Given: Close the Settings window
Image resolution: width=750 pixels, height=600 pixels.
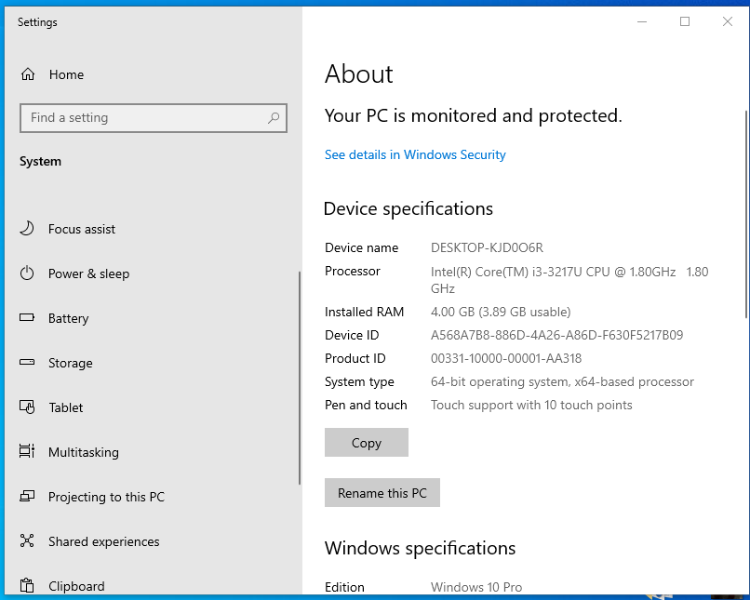Looking at the screenshot, I should click(x=727, y=22).
